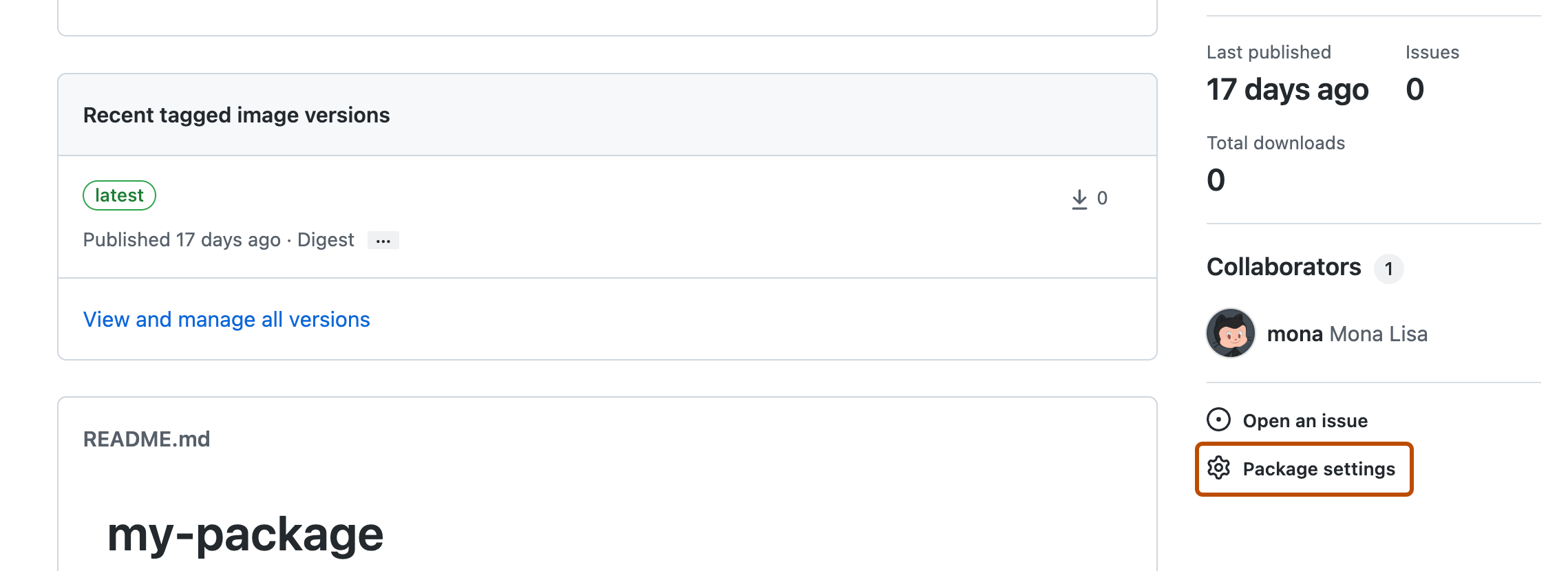Screen dimensions: 1568x571
Task: Click the Recent tagged image versions header
Action: click(236, 115)
